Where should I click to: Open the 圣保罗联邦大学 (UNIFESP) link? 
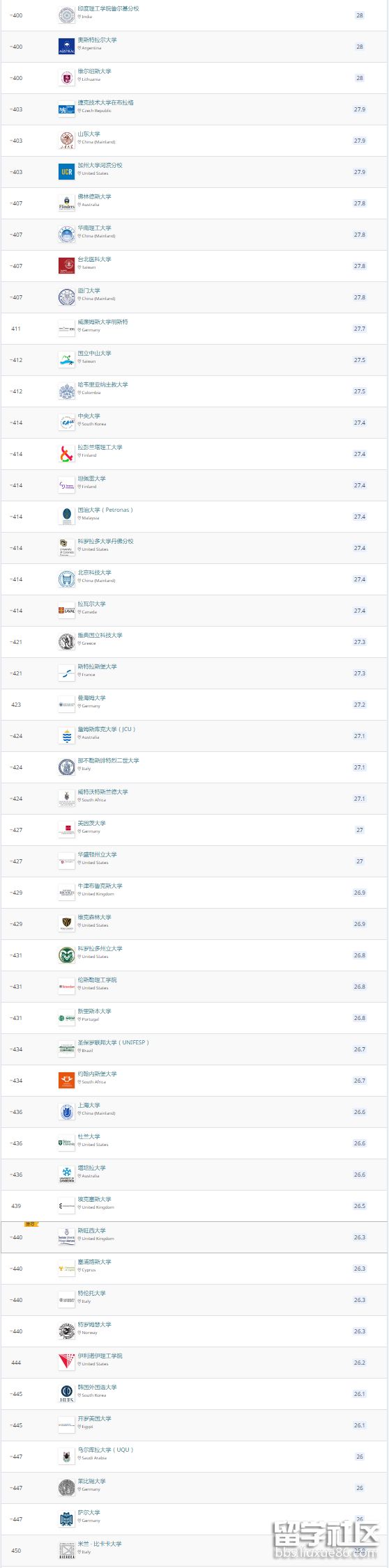[x=113, y=1042]
